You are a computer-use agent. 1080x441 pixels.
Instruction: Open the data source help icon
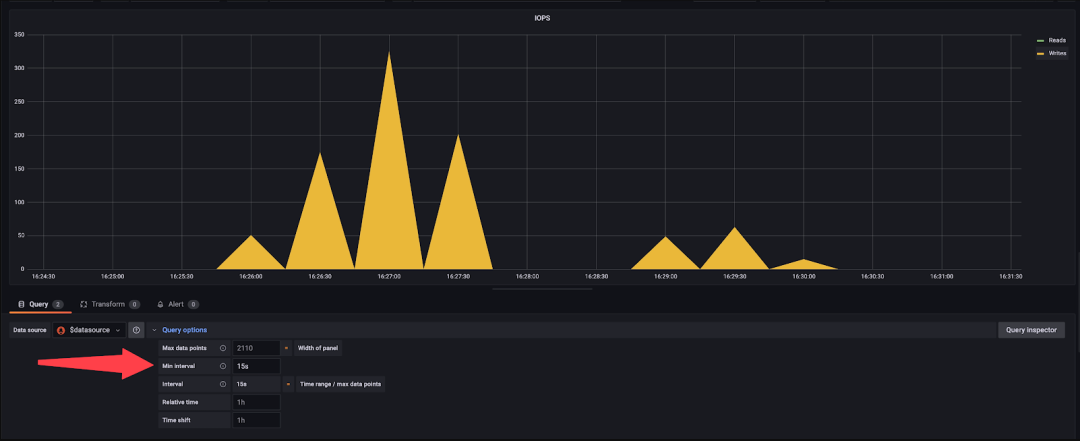point(136,330)
